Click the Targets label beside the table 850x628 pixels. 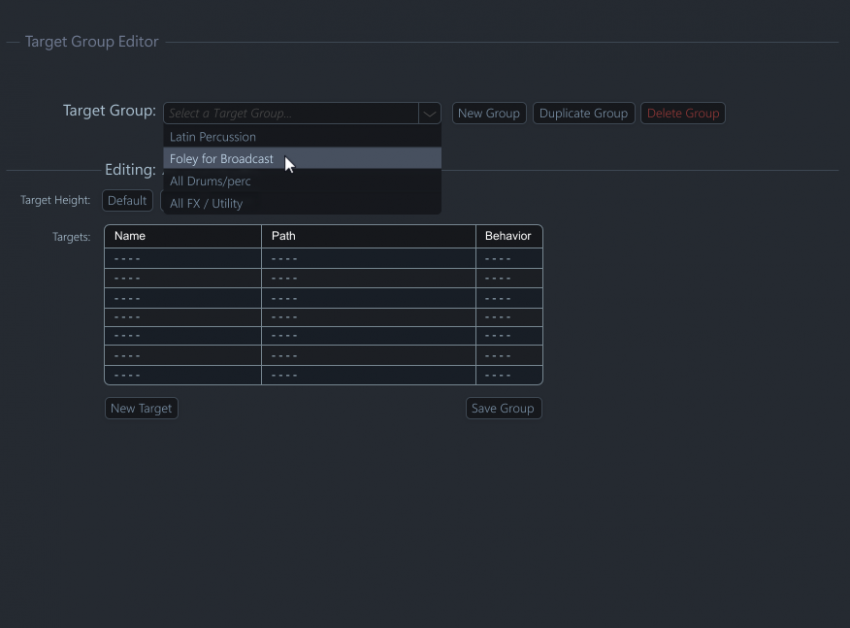click(x=69, y=237)
